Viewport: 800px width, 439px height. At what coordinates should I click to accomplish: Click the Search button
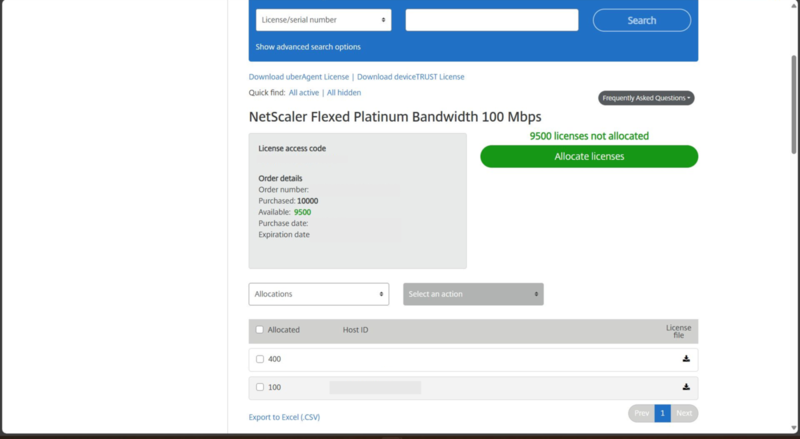pyautogui.click(x=642, y=20)
